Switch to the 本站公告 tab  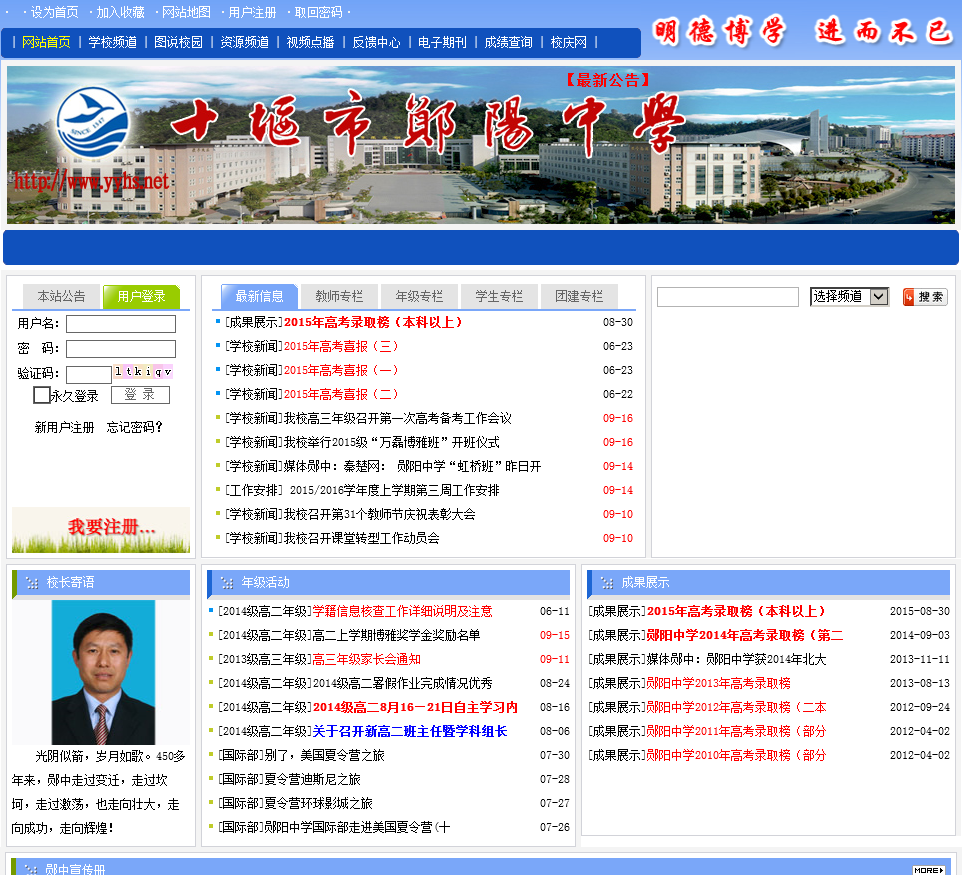(61, 296)
